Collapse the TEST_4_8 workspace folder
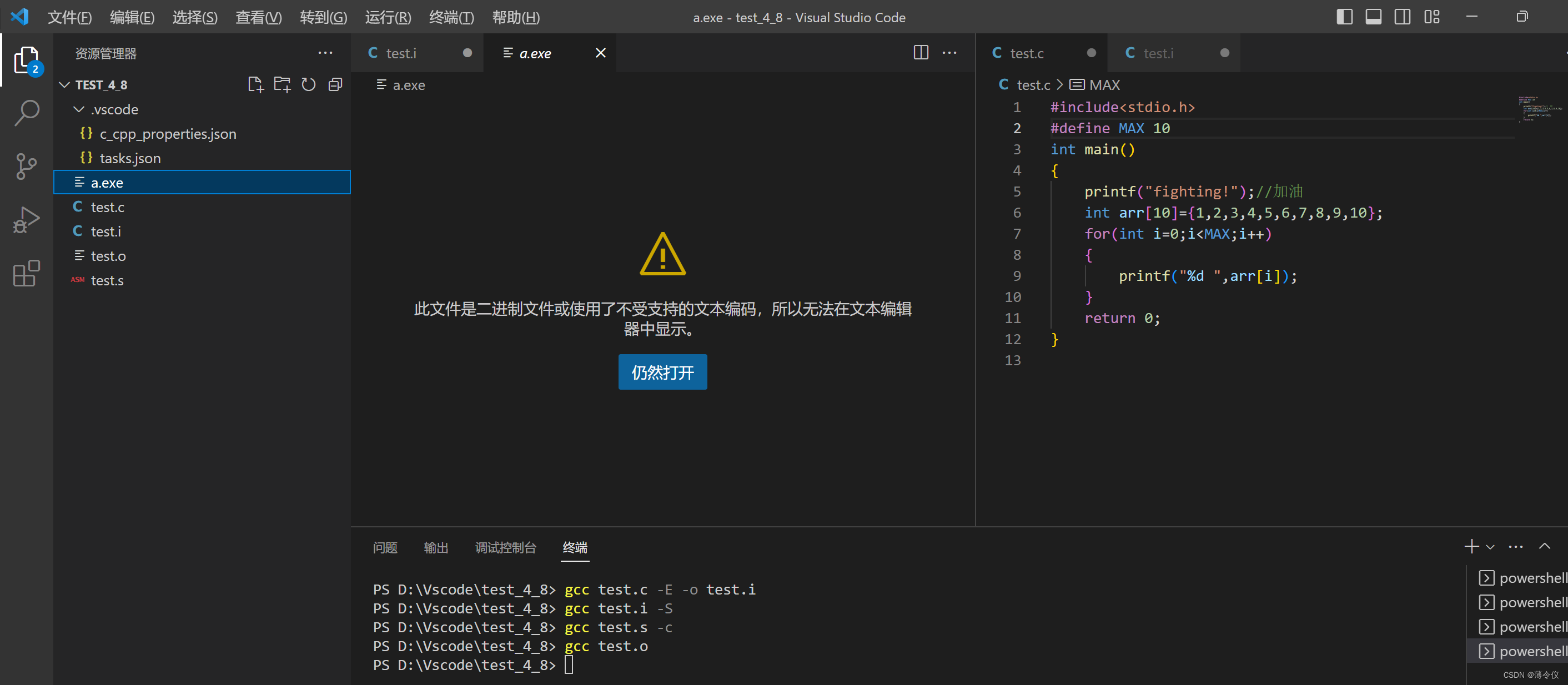 tap(64, 84)
